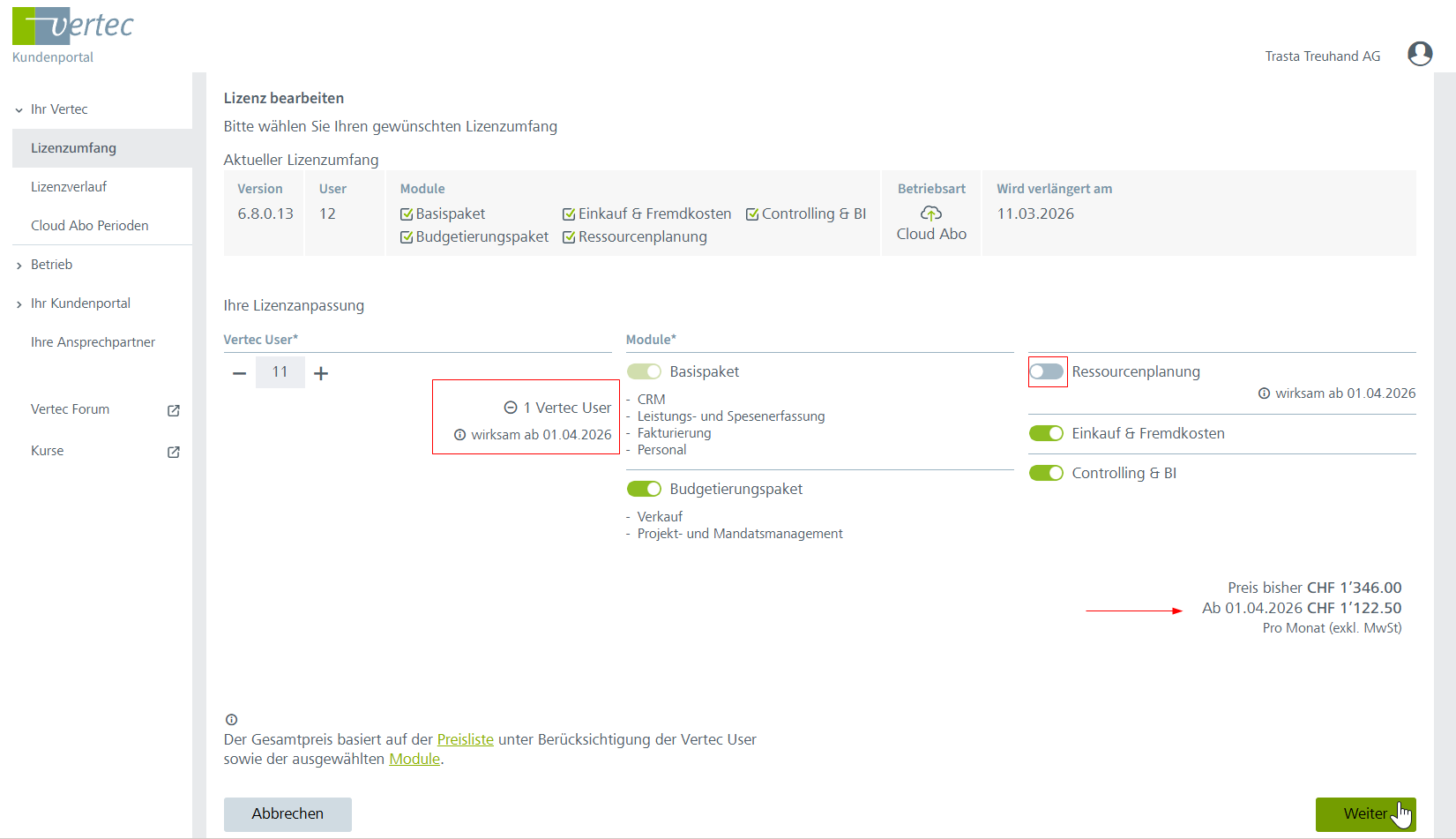
Task: Click the external link icon beside Kurse
Action: click(x=174, y=452)
